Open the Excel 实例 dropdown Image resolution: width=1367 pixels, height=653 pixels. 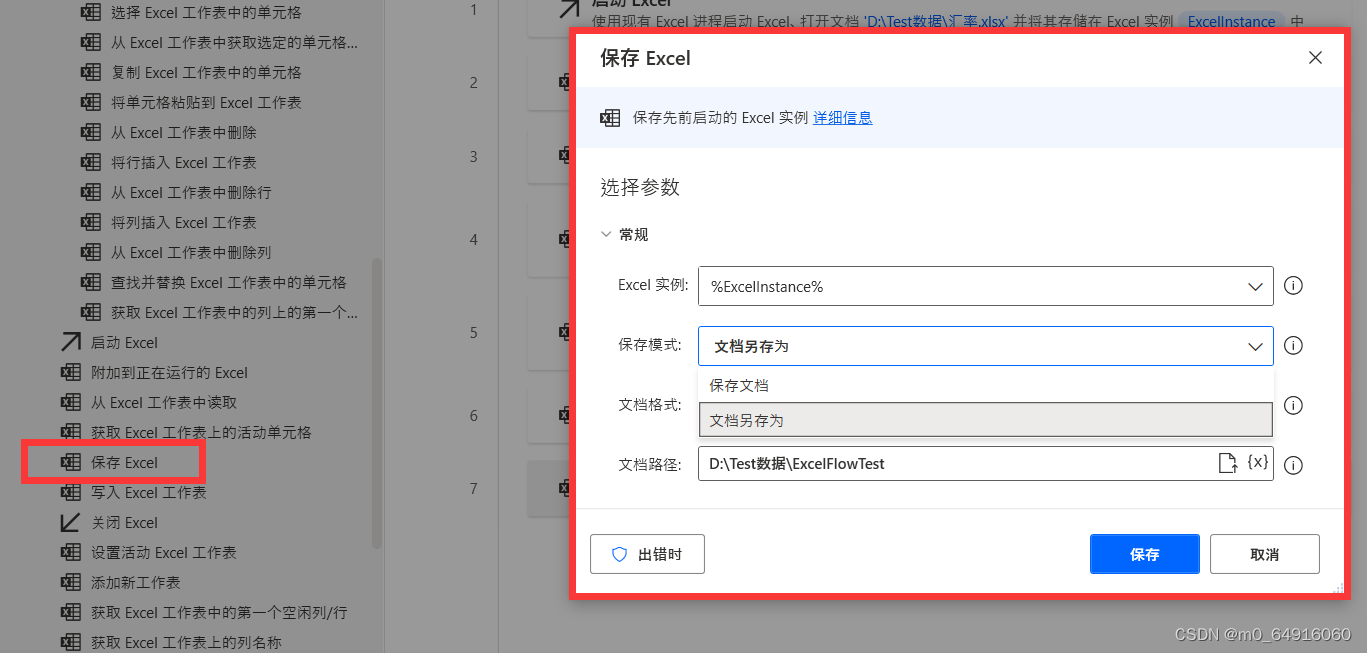(x=1255, y=286)
